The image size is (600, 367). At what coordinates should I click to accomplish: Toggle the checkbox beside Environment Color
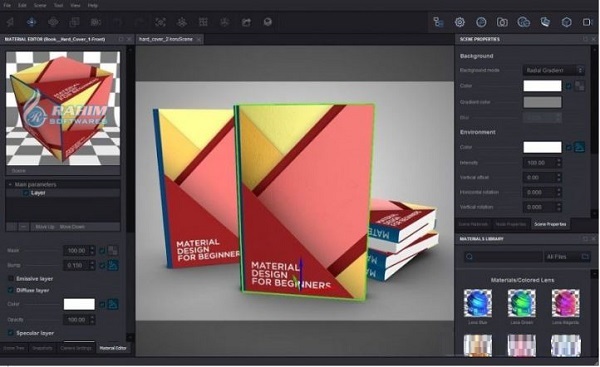tap(569, 147)
